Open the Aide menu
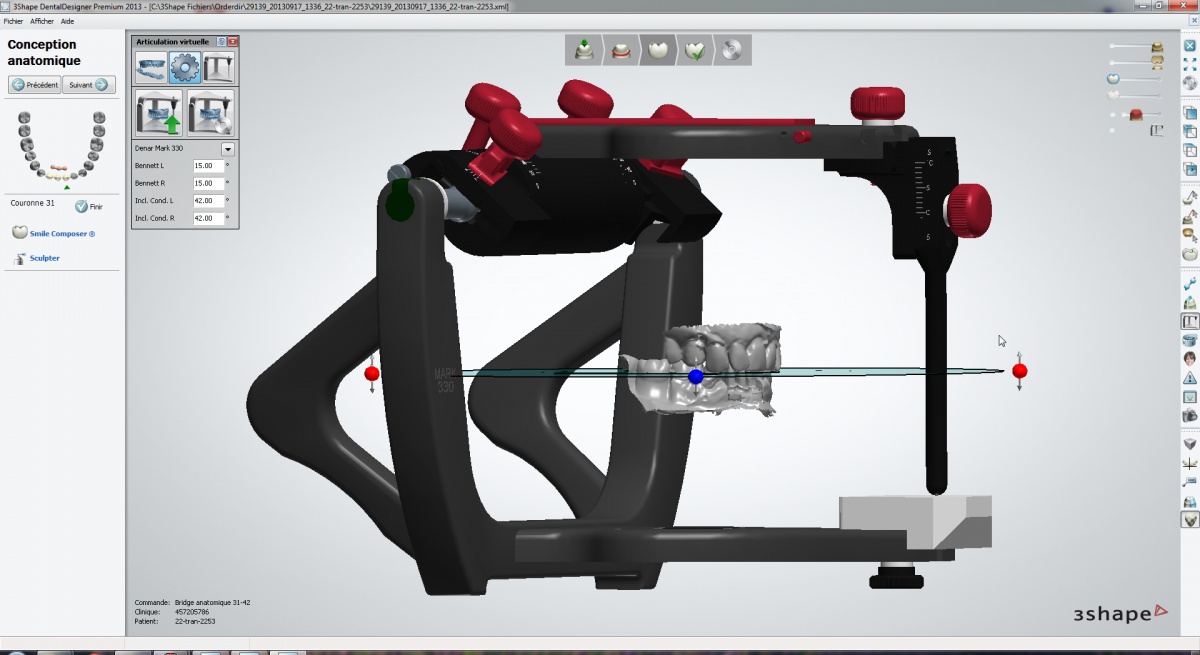Image resolution: width=1200 pixels, height=655 pixels. pyautogui.click(x=67, y=21)
